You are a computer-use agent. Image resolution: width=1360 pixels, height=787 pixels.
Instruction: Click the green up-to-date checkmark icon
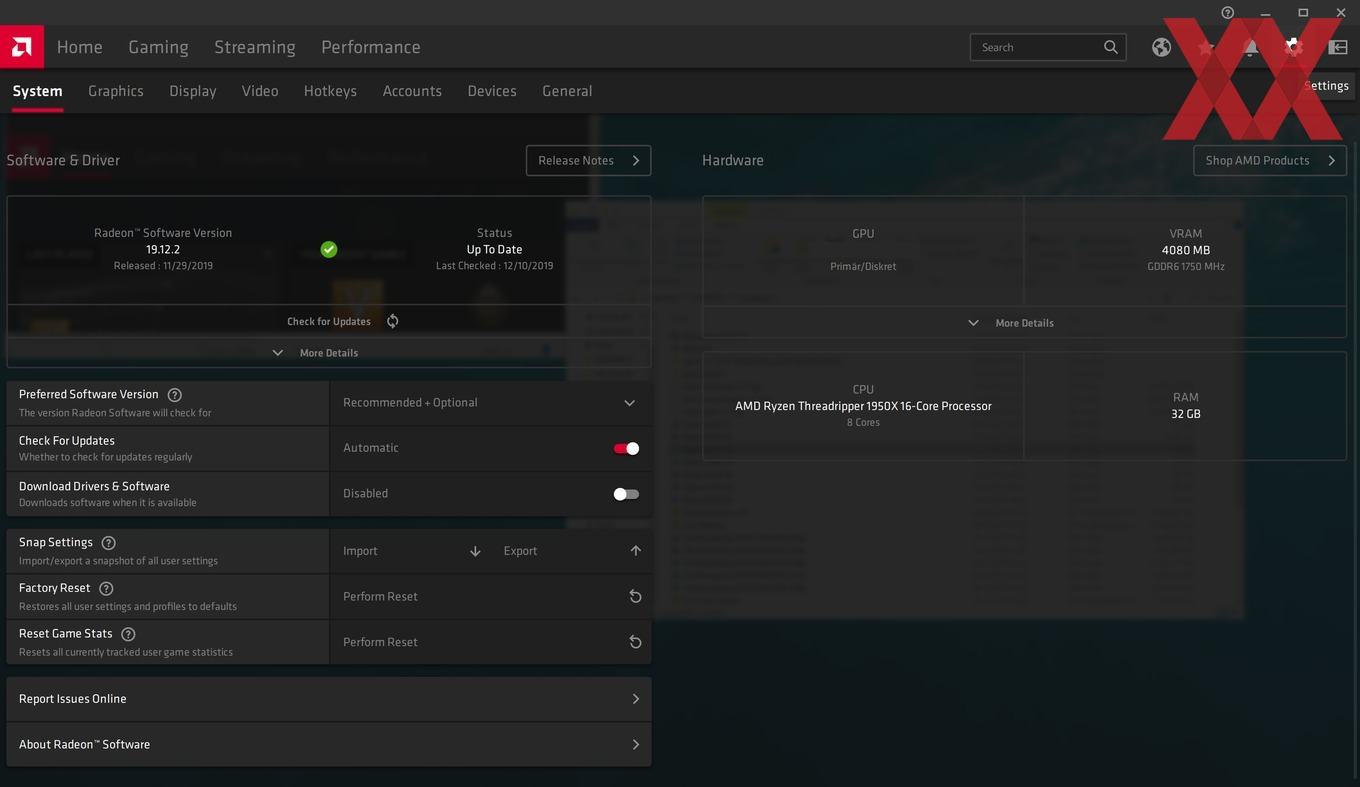329,249
